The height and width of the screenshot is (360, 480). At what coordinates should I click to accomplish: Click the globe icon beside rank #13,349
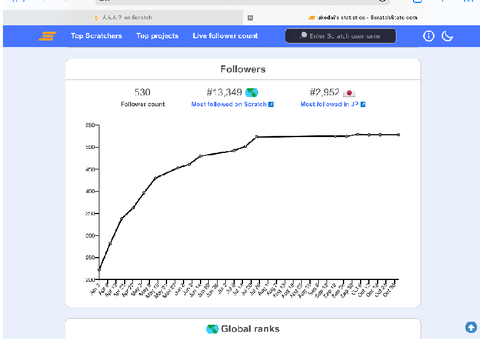coord(252,92)
